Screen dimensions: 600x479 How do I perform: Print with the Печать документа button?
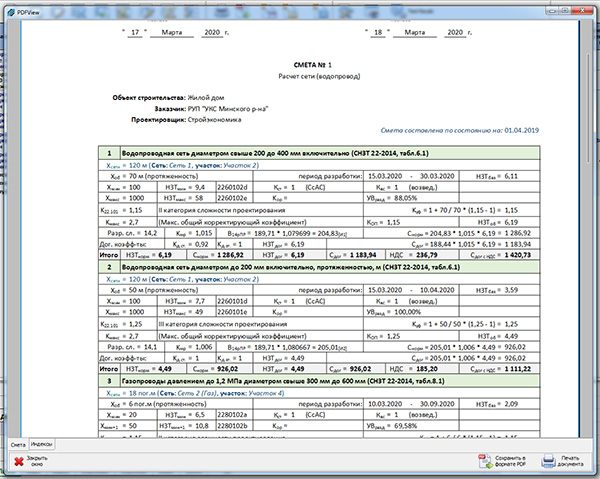[x=562, y=461]
